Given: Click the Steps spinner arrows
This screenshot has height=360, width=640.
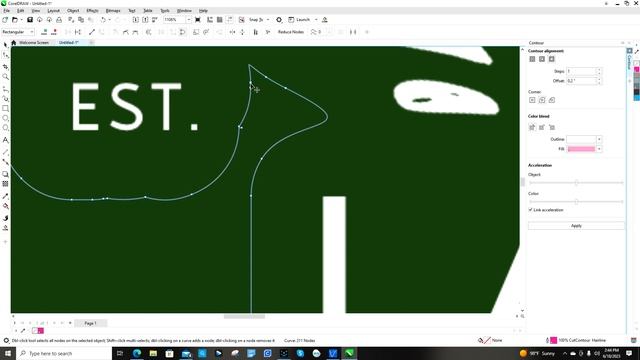Looking at the screenshot, I should click(x=599, y=71).
